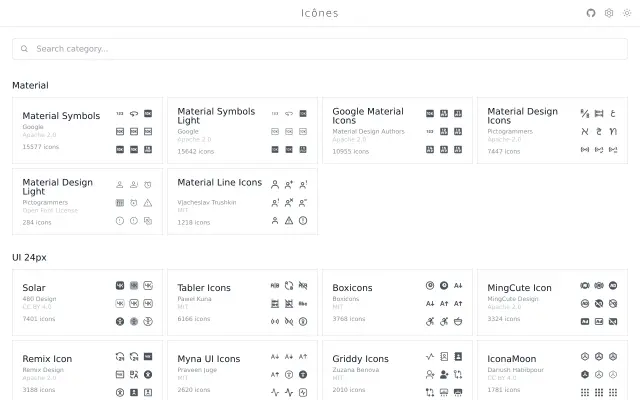Toggle dark mode with the sun icon
The image size is (640, 400).
(x=627, y=13)
